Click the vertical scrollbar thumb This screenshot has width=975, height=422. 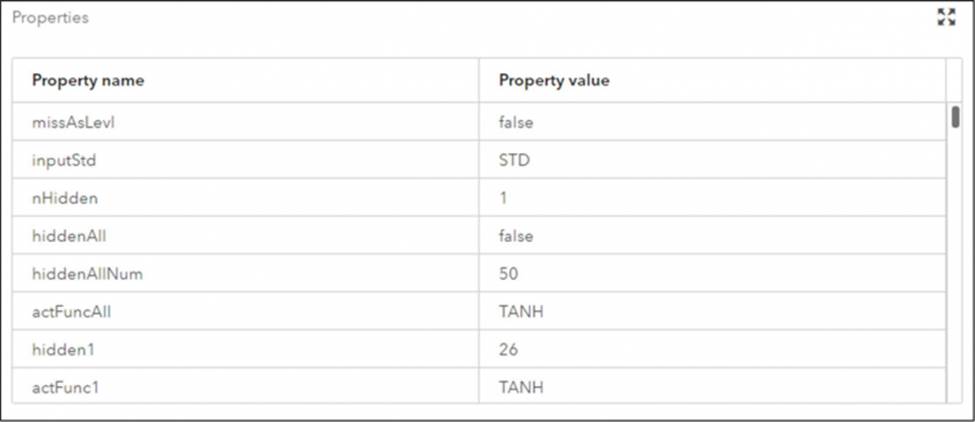point(955,117)
